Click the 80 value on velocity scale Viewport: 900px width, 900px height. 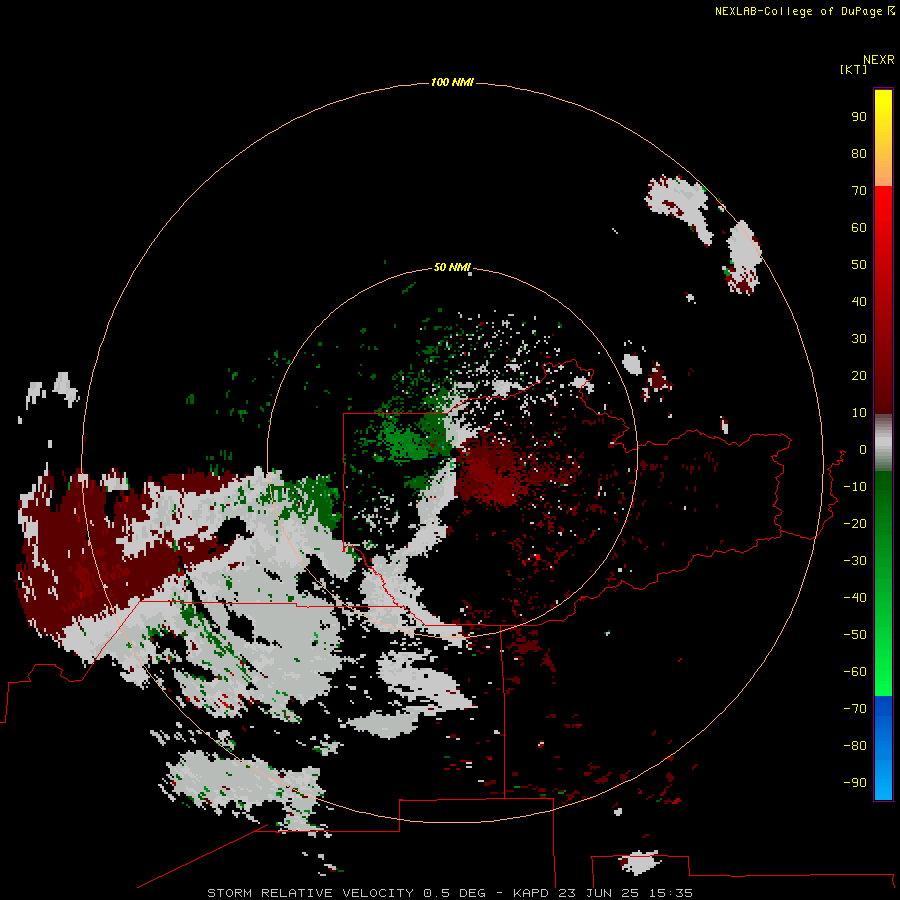[x=859, y=153]
